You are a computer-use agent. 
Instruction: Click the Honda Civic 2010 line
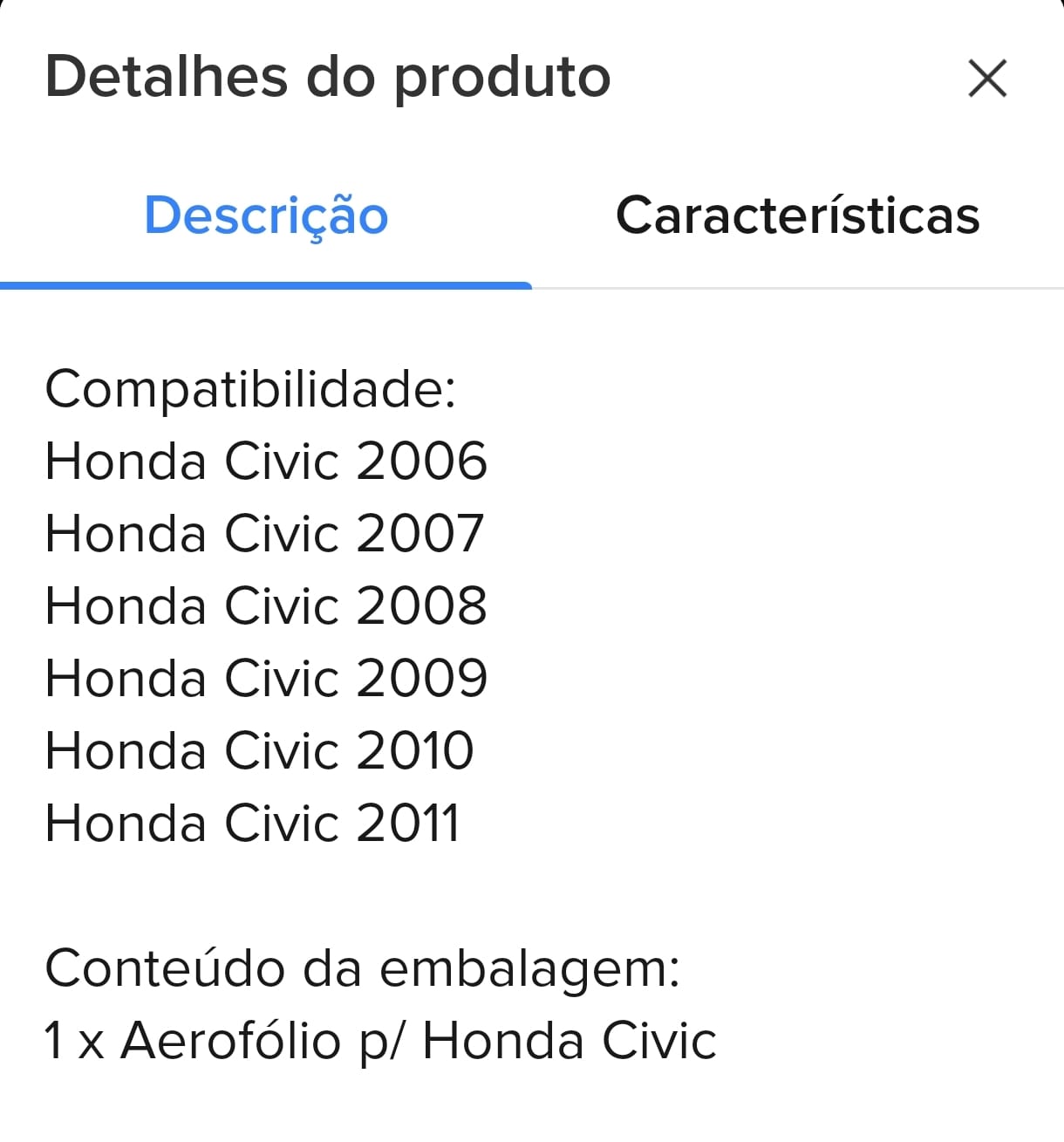tap(259, 751)
